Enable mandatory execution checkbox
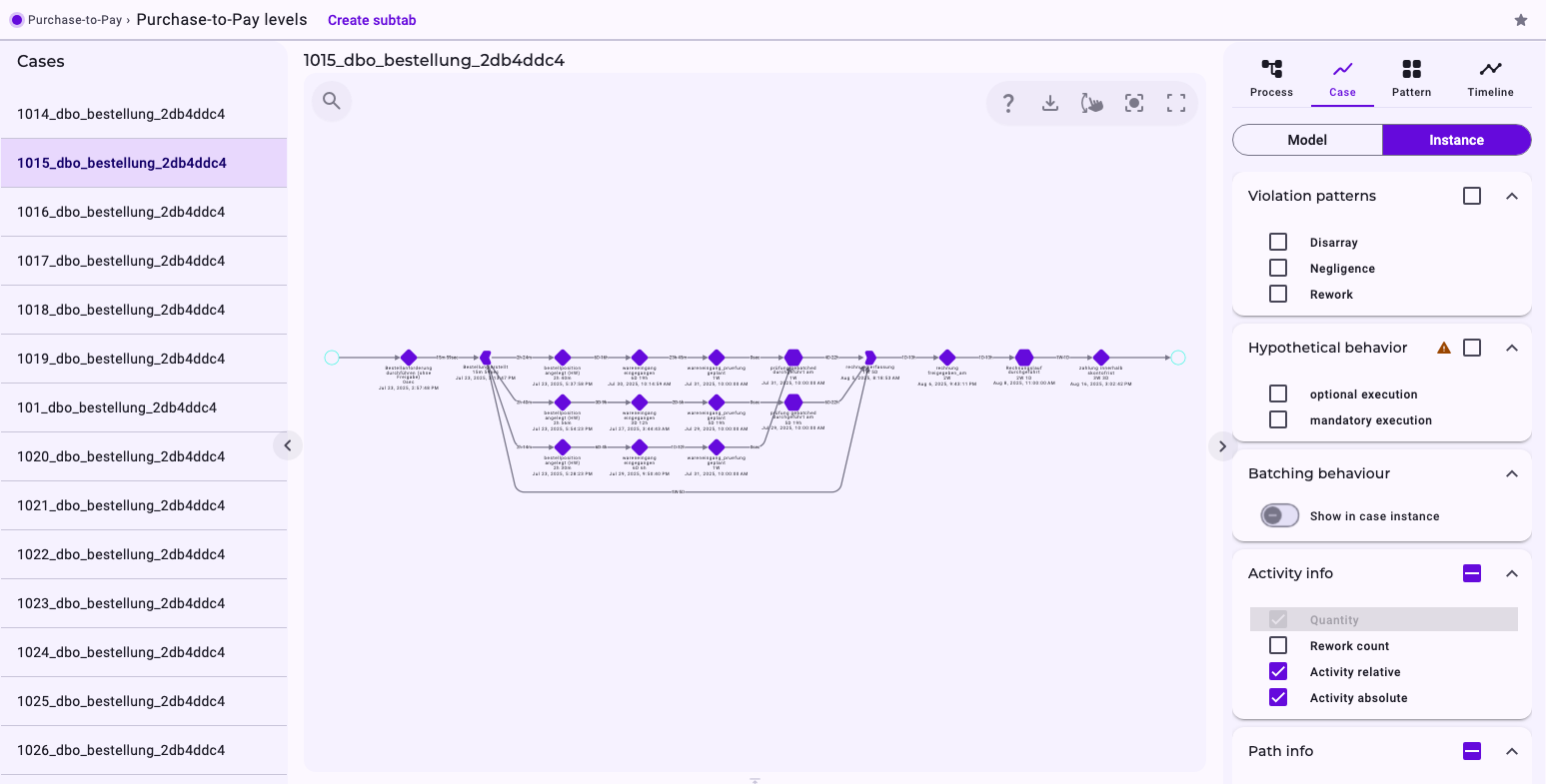The image size is (1546, 784). pyautogui.click(x=1278, y=419)
